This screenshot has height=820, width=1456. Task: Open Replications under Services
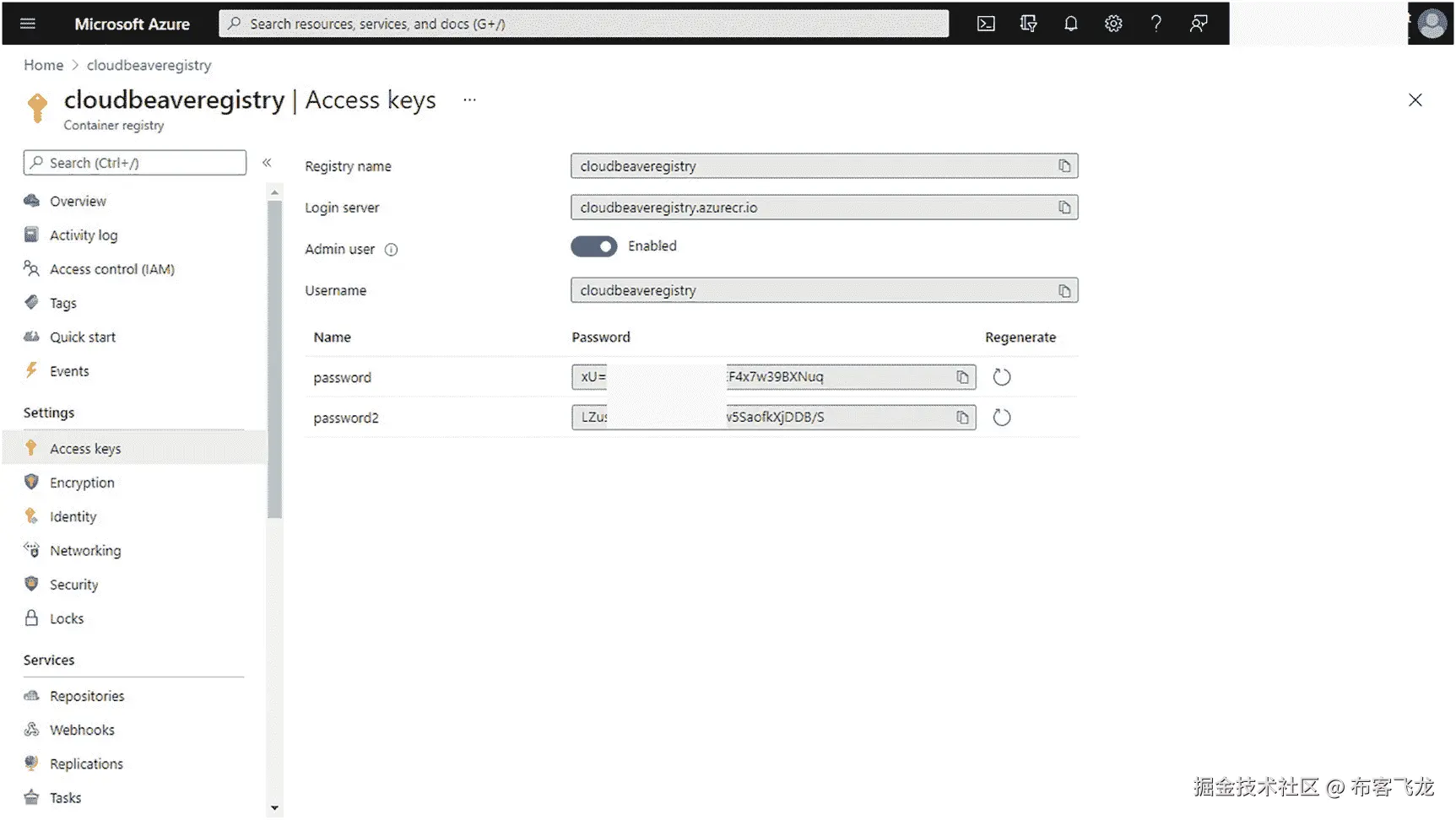pyautogui.click(x=86, y=764)
